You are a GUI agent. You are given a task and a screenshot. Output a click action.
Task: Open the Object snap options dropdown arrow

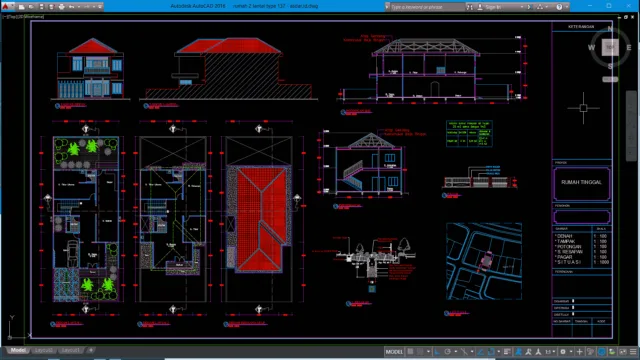(499, 351)
